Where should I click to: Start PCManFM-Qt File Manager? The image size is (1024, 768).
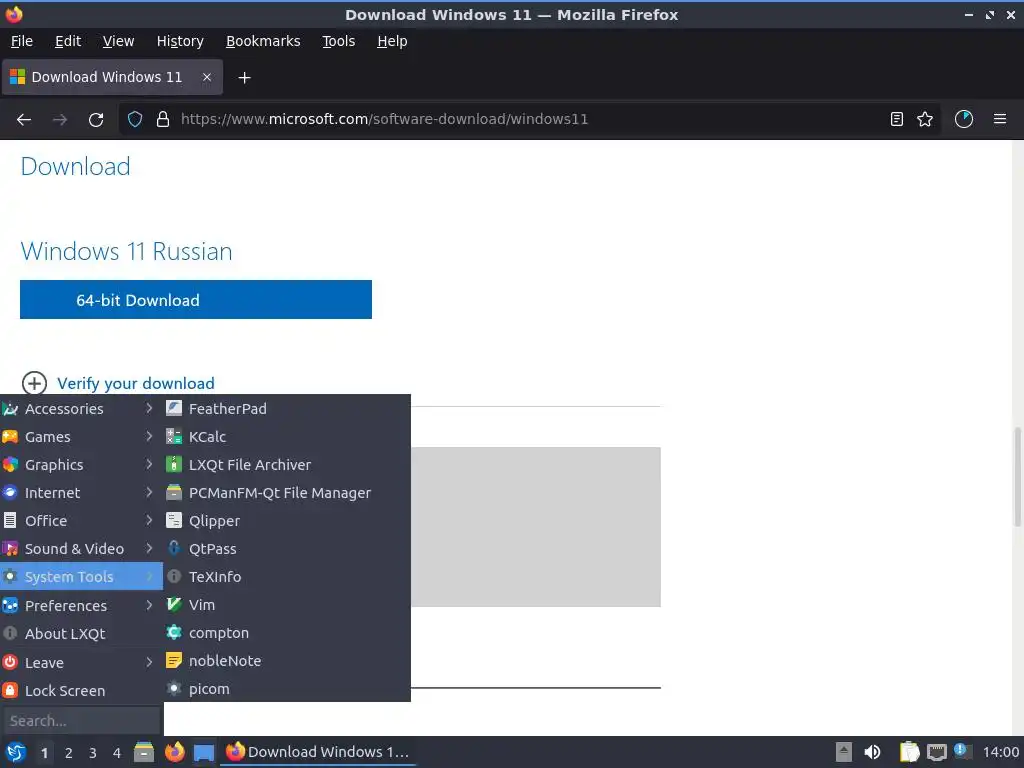click(x=287, y=493)
